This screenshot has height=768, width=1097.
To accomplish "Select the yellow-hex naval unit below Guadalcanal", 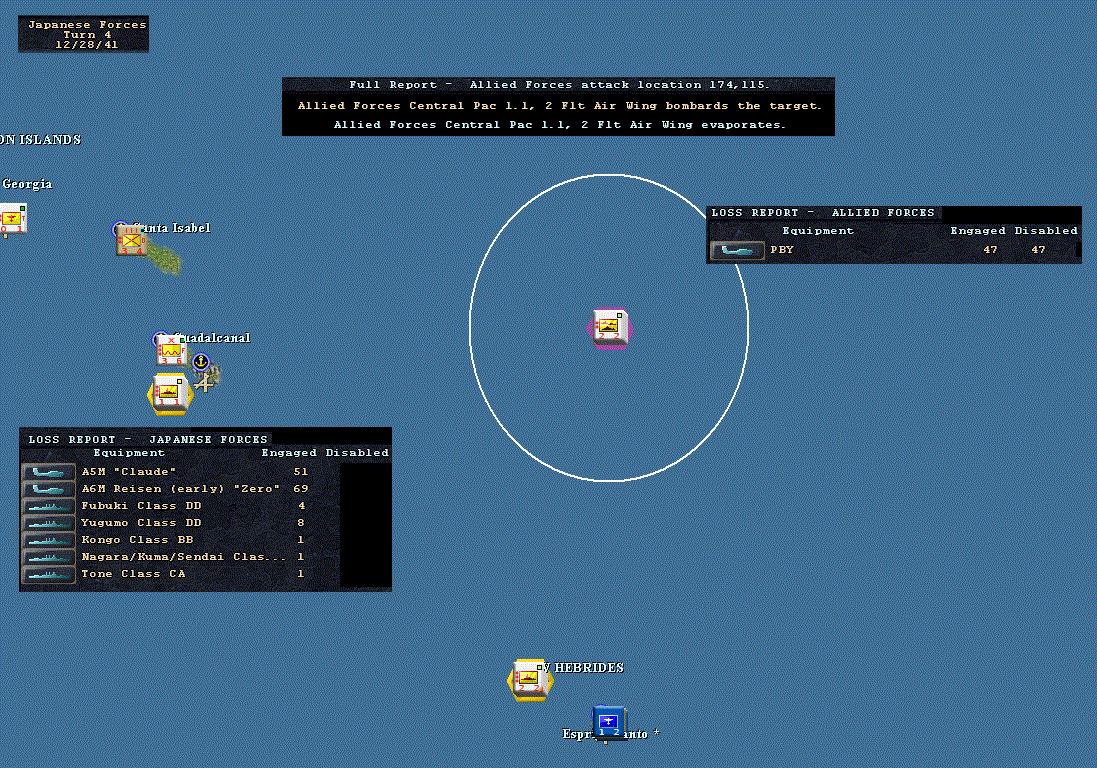I will click(x=170, y=393).
